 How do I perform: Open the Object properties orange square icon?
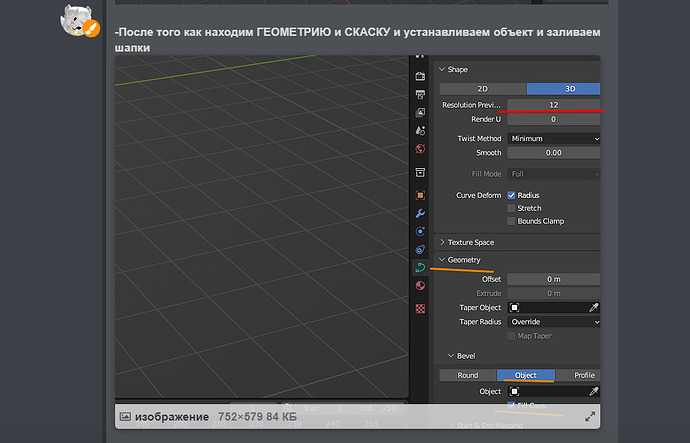coord(420,195)
